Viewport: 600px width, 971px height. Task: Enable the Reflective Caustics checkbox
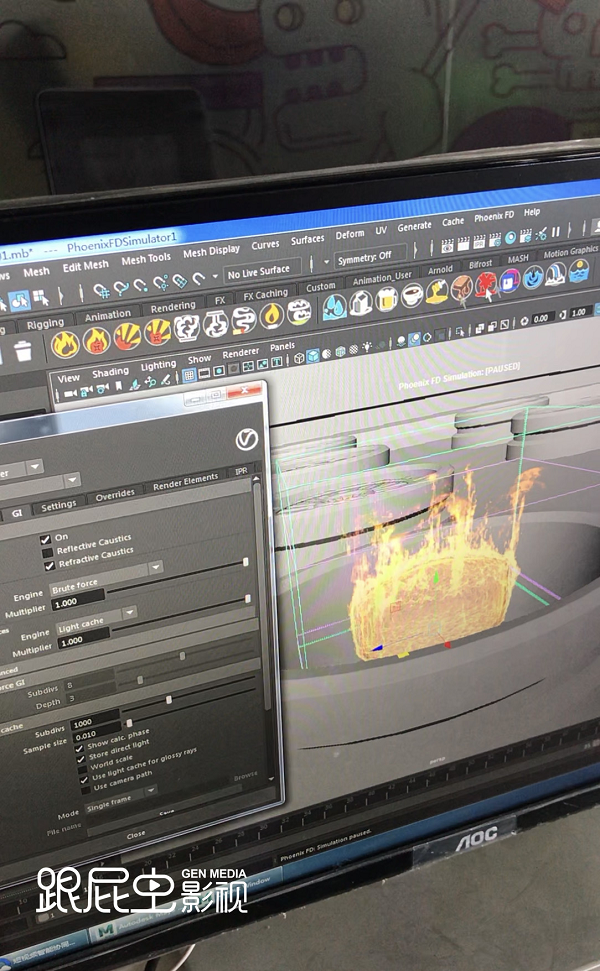[x=47, y=553]
